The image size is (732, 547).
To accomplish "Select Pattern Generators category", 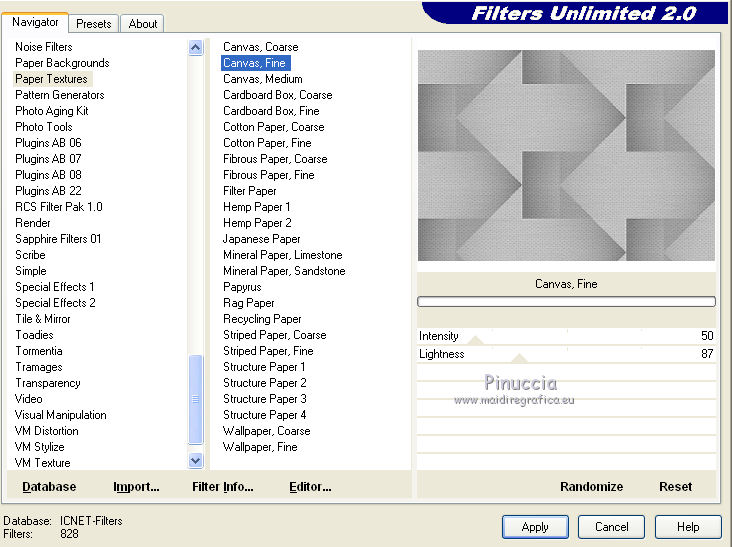I will click(60, 95).
